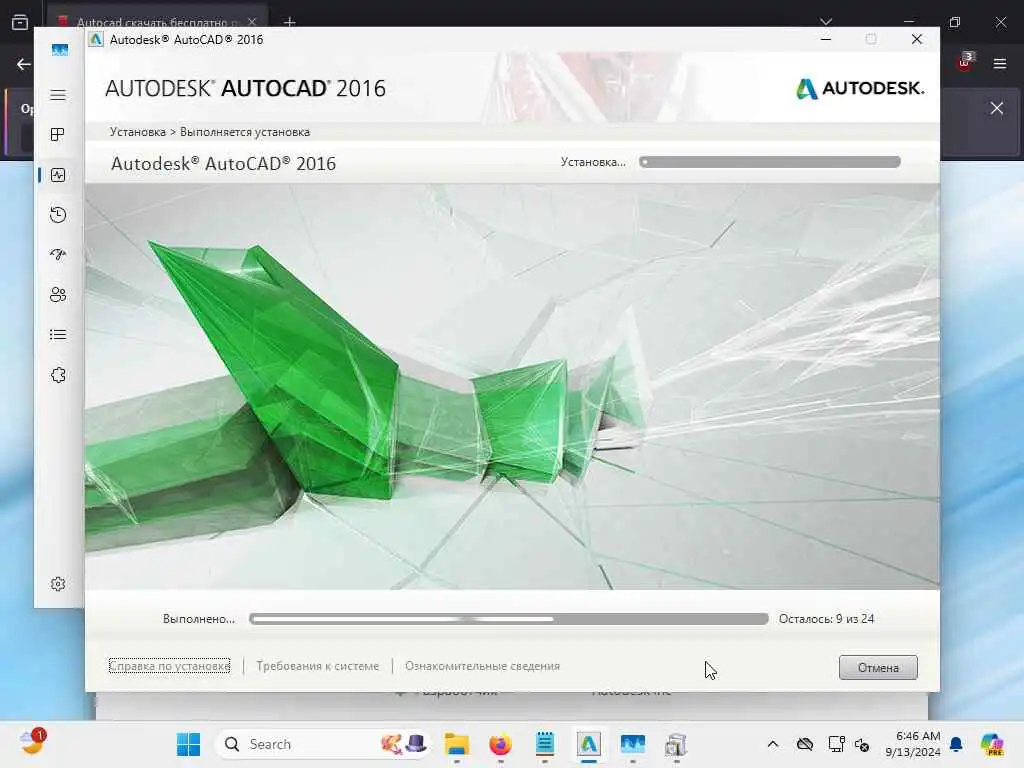The image size is (1024, 768).
Task: Open Task Manager settings gear
Action: 58,584
